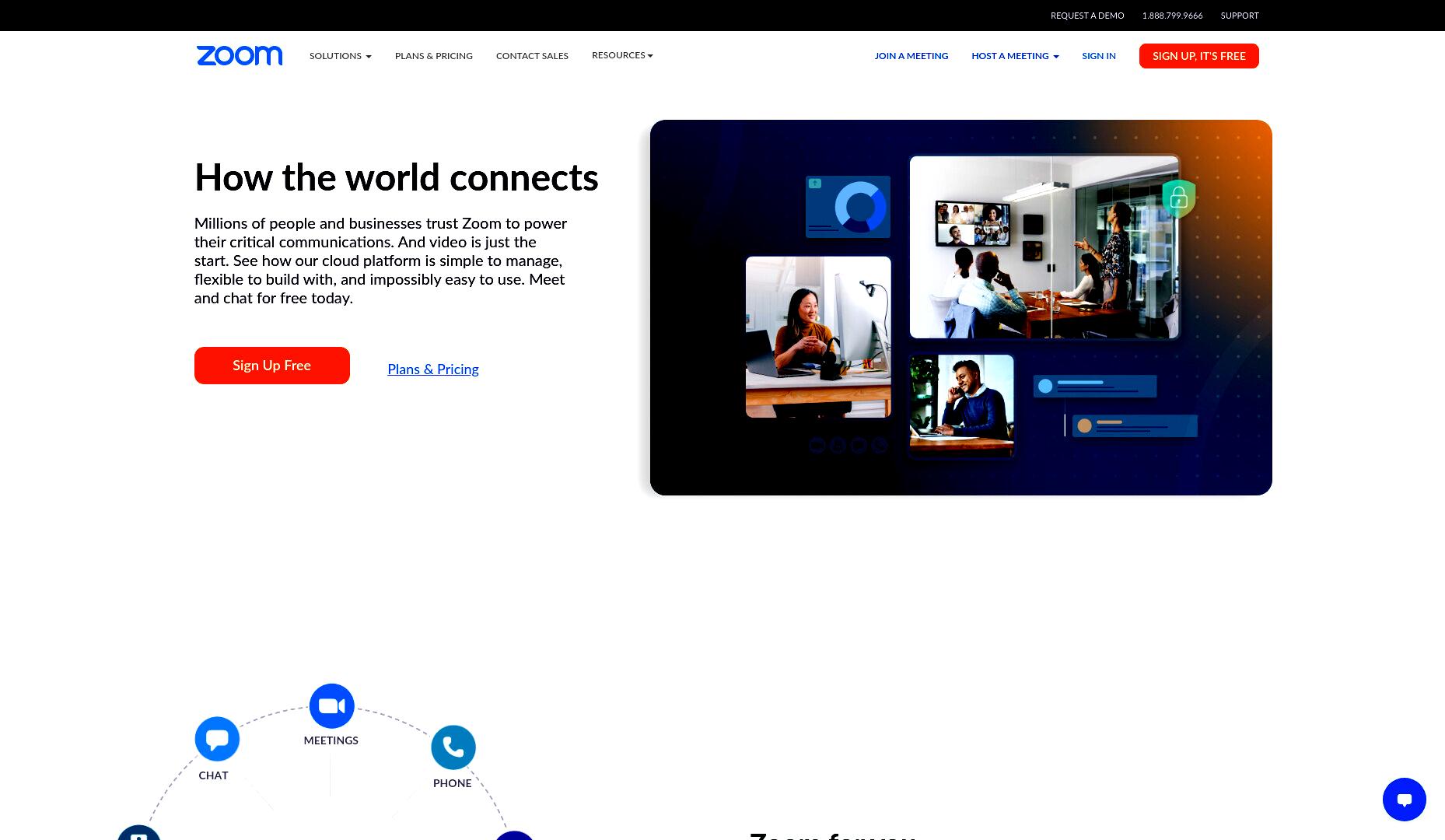This screenshot has width=1445, height=840.
Task: Click the MEETINGS label
Action: click(331, 740)
